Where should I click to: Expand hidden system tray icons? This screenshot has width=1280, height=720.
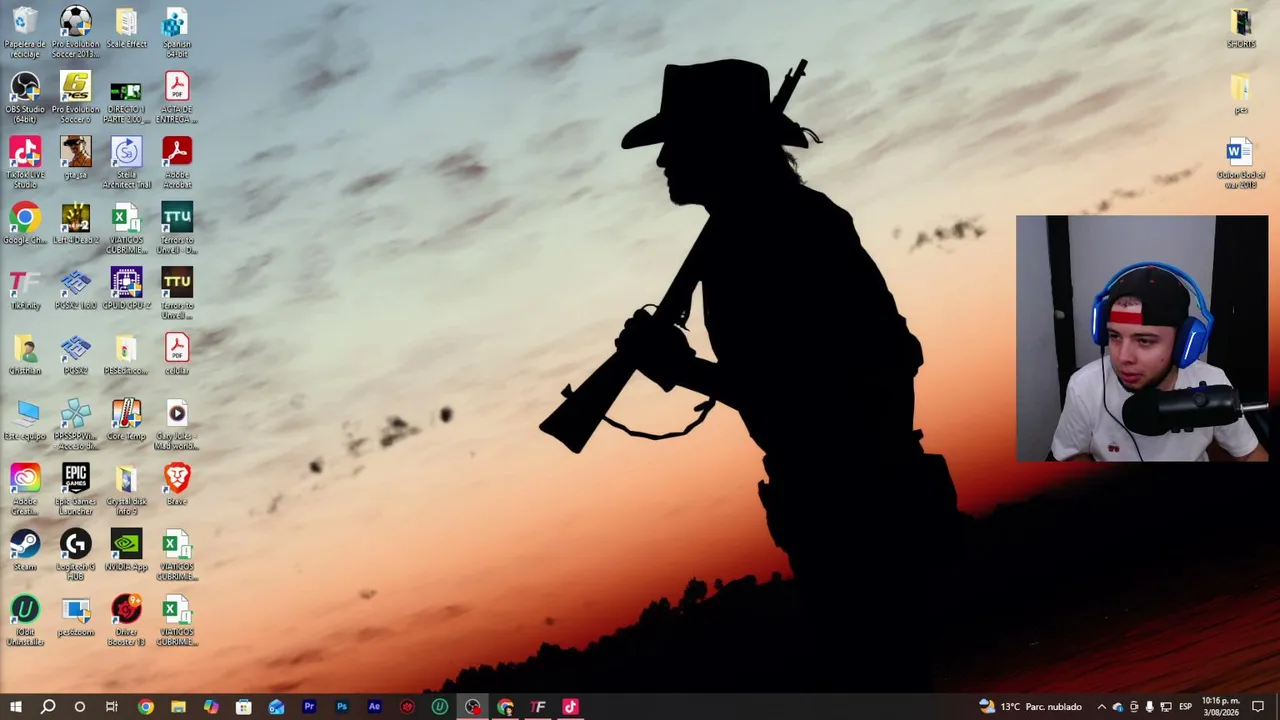(x=1101, y=707)
